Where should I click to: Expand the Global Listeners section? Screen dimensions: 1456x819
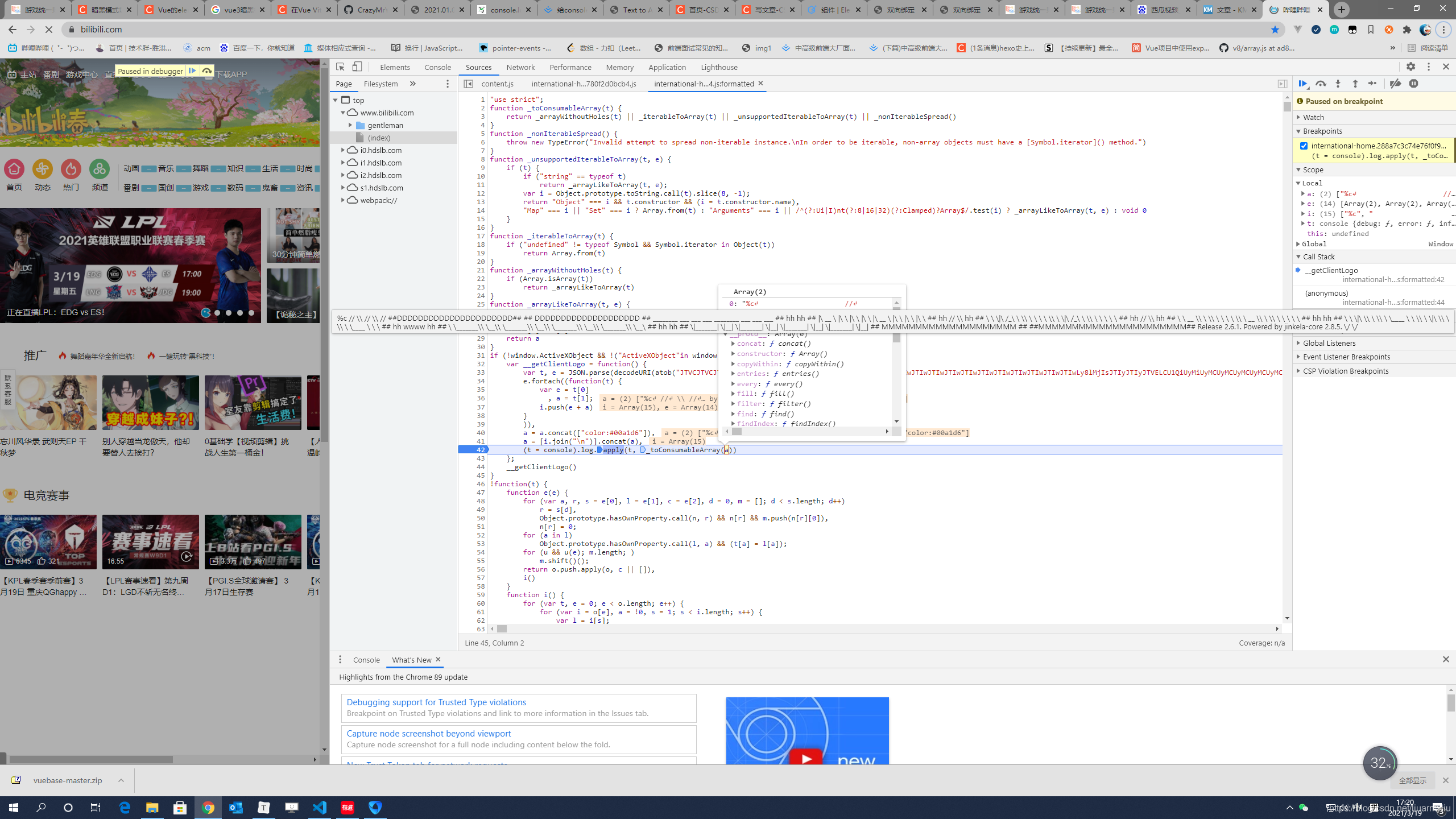pyautogui.click(x=1329, y=343)
